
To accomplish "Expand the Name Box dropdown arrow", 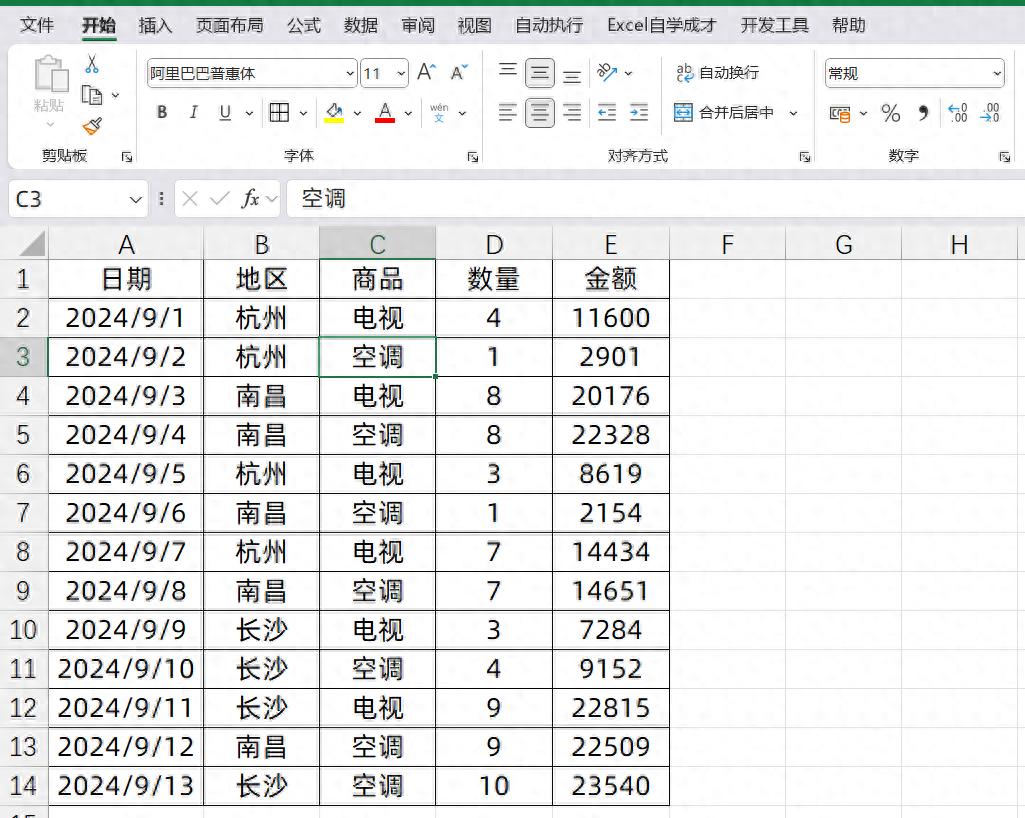I will (x=135, y=199).
